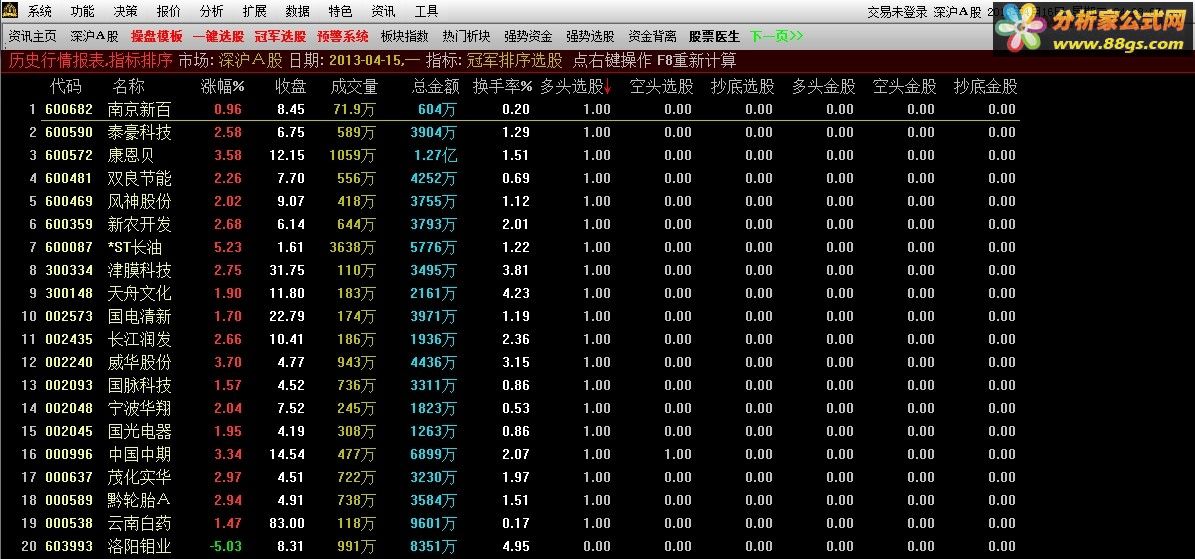The height and width of the screenshot is (559, 1195).
Task: Open the 分析 menu
Action: point(212,11)
